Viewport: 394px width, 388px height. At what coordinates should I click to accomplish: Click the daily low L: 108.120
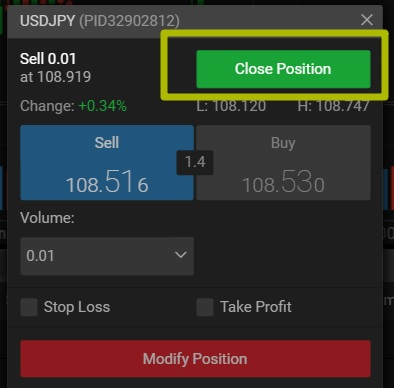click(231, 106)
